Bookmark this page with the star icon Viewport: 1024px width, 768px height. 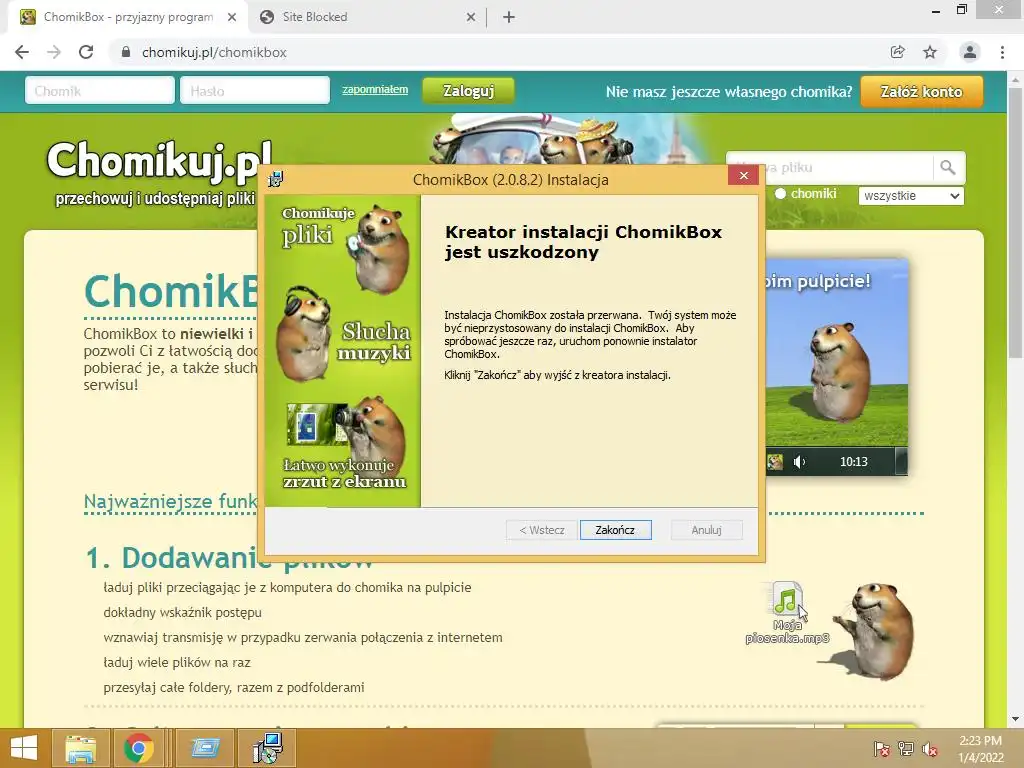click(x=930, y=52)
